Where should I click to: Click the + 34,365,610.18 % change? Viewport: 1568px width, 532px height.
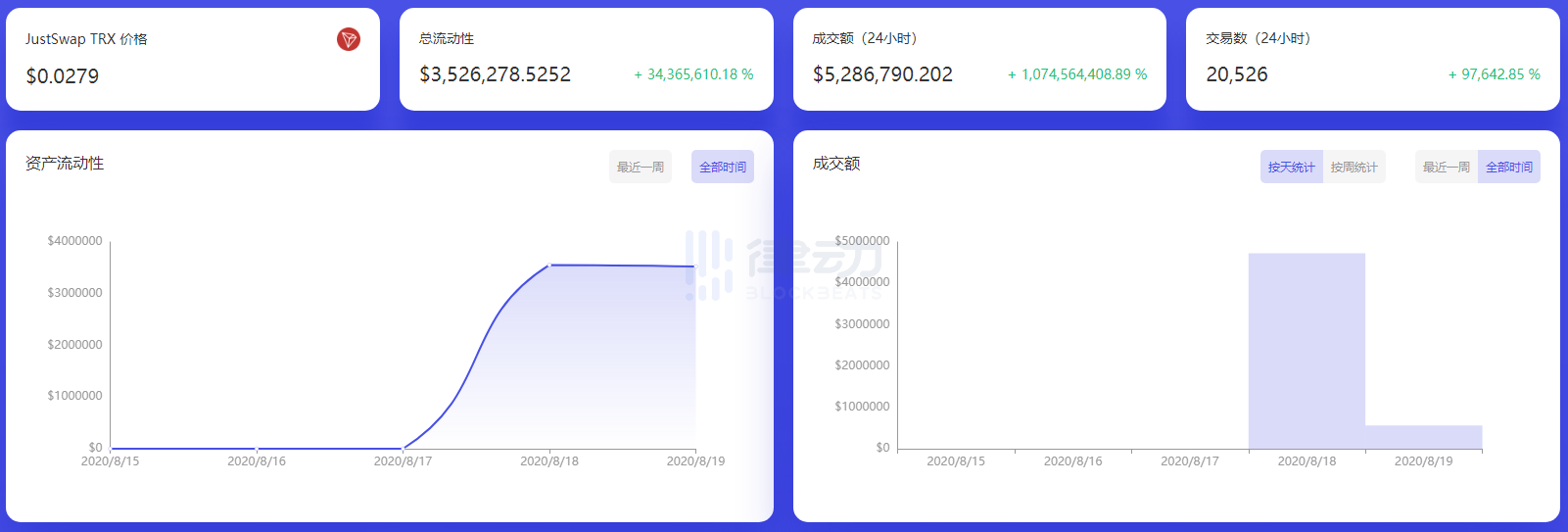click(x=693, y=74)
